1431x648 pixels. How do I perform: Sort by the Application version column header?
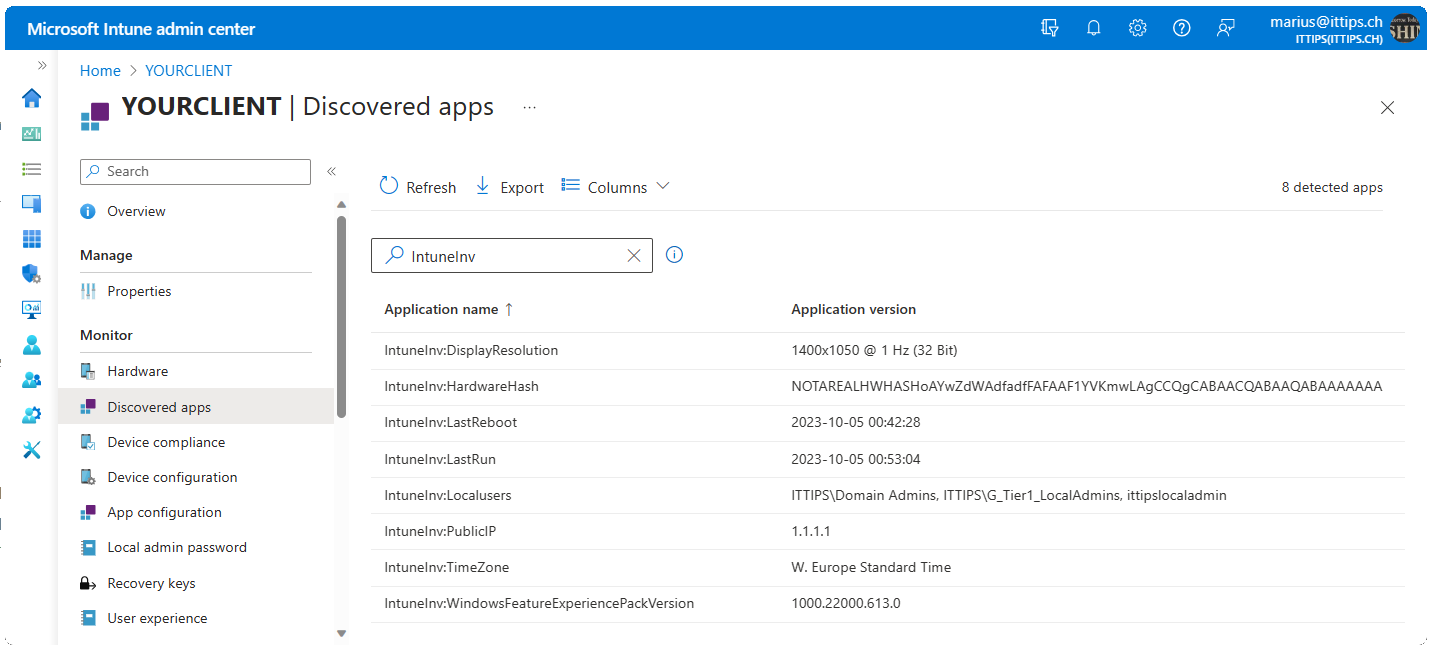click(853, 310)
